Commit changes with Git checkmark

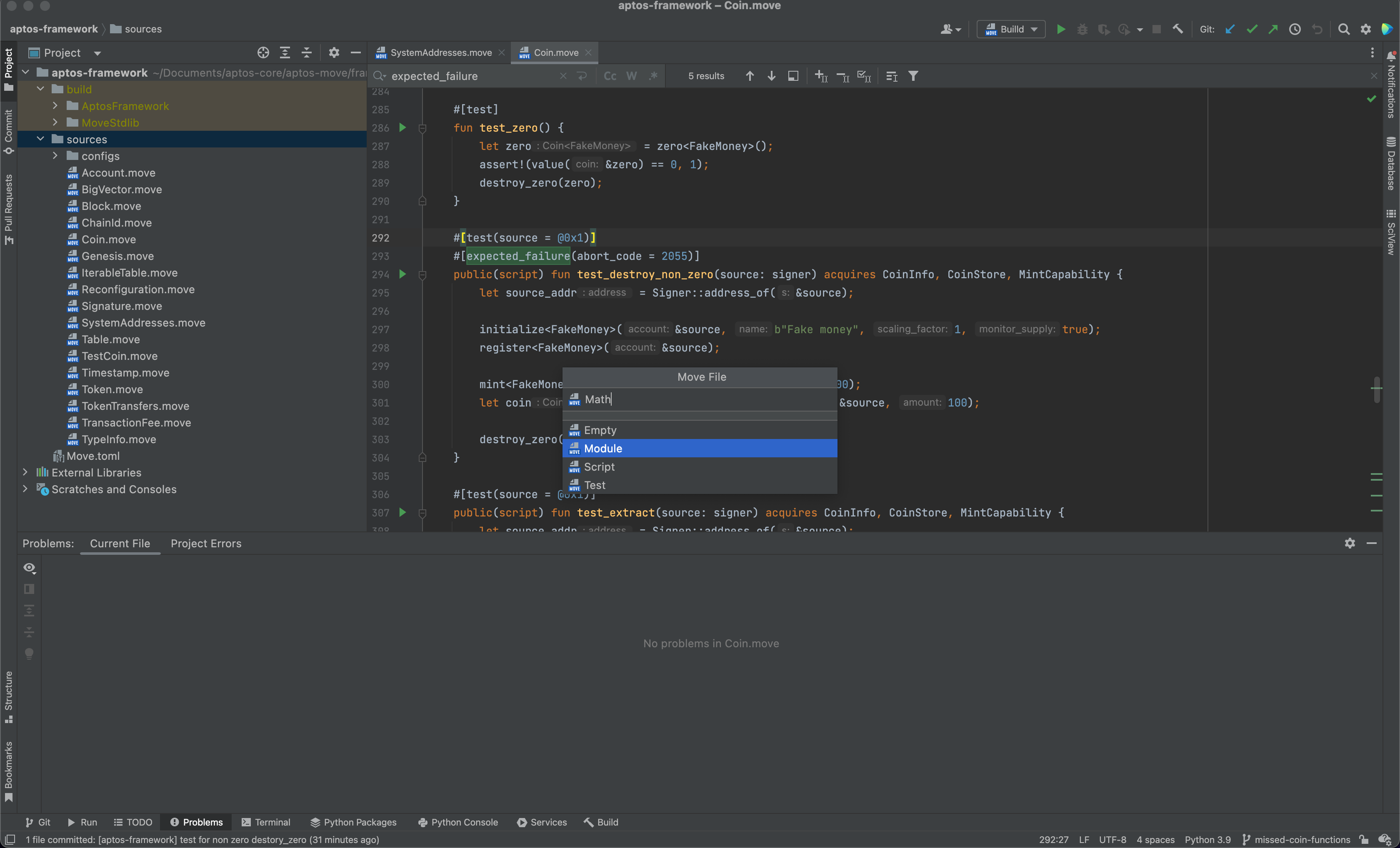pos(1252,29)
